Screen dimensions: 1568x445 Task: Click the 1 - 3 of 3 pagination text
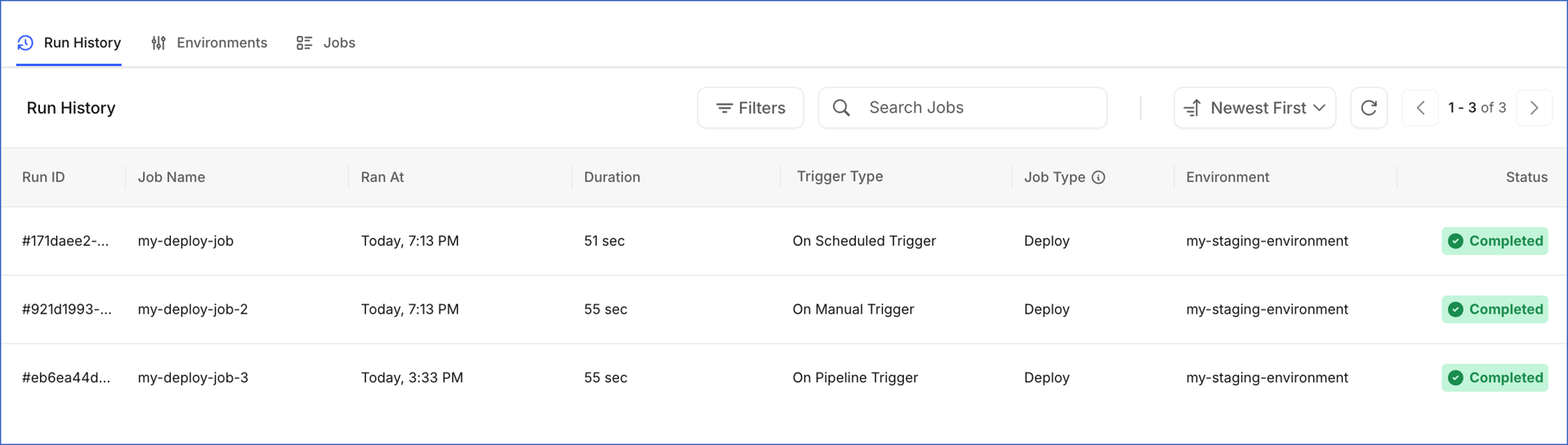point(1477,108)
